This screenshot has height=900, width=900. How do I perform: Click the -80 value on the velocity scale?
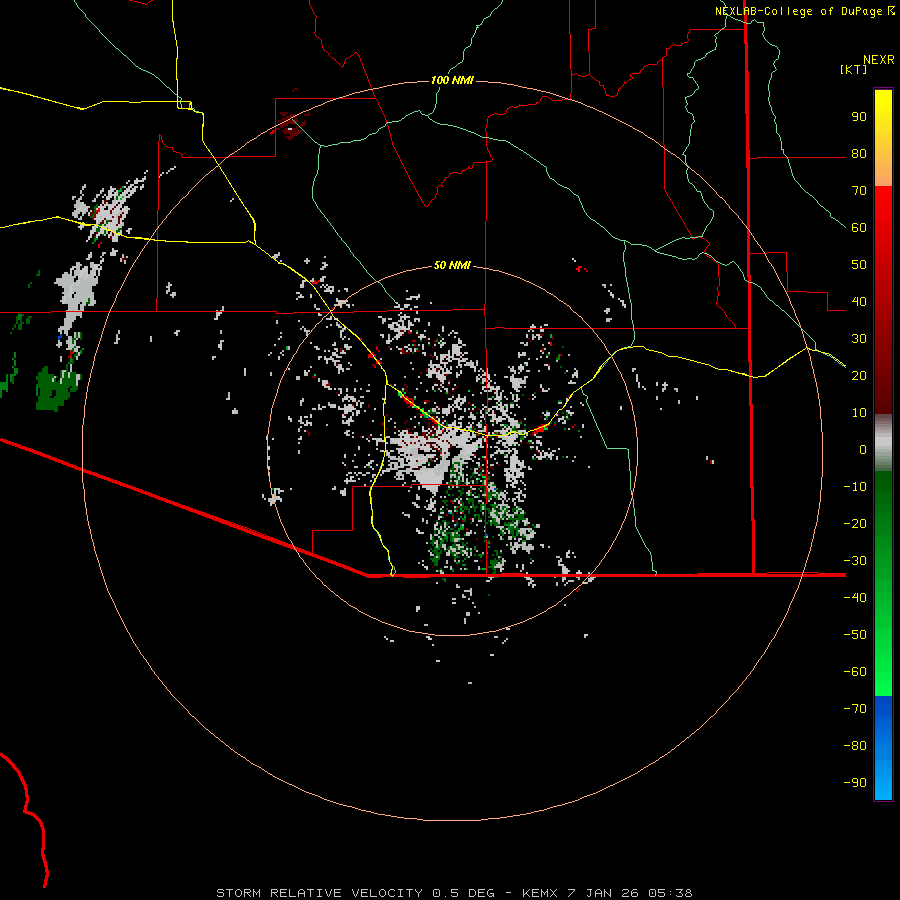click(x=855, y=746)
